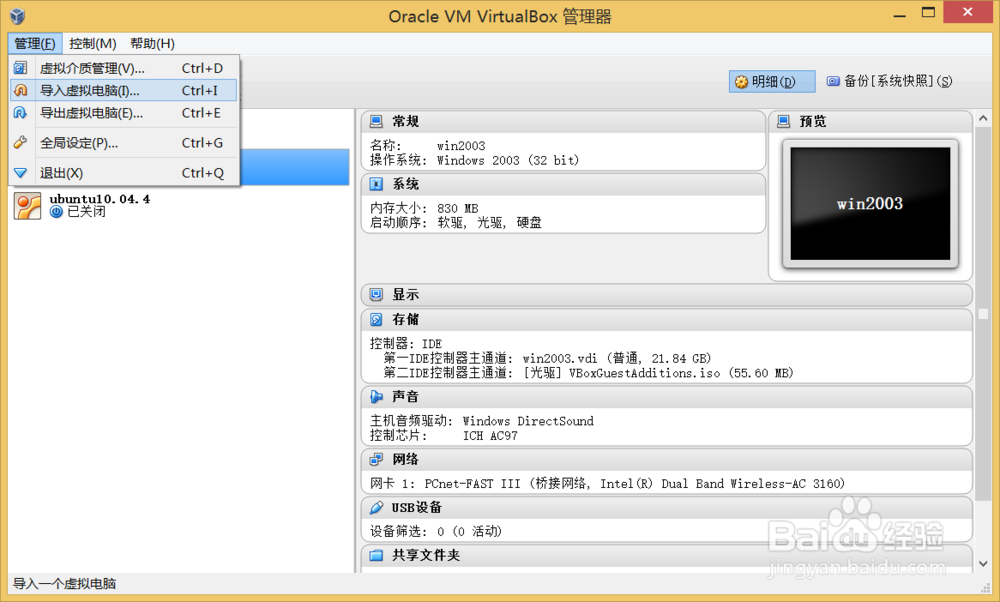Click the Windows DirectSound audio driver text
This screenshot has width=1000, height=602.
[x=528, y=421]
